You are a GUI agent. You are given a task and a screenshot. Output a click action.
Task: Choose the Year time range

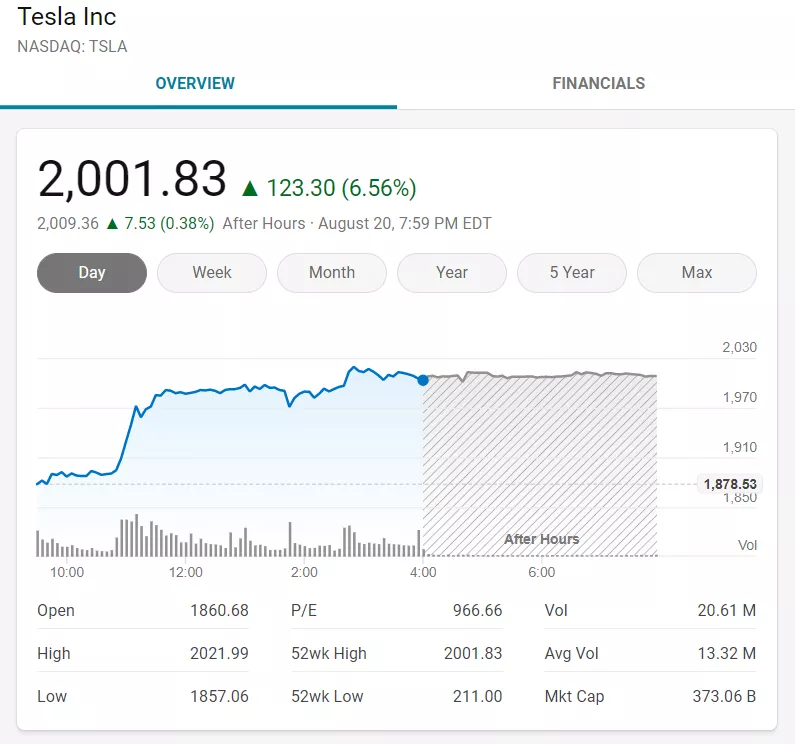point(452,273)
